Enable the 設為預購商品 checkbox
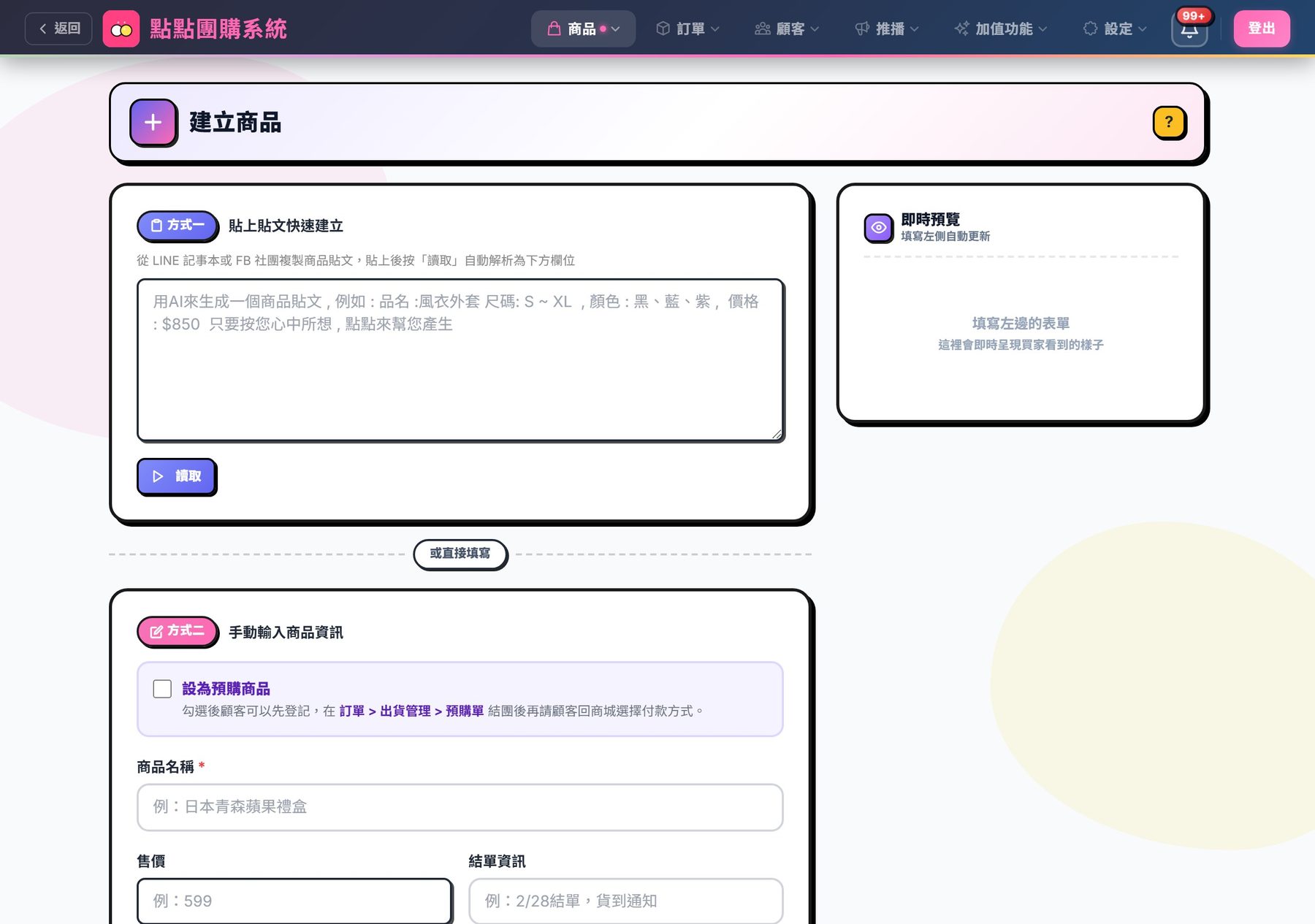 click(x=162, y=689)
